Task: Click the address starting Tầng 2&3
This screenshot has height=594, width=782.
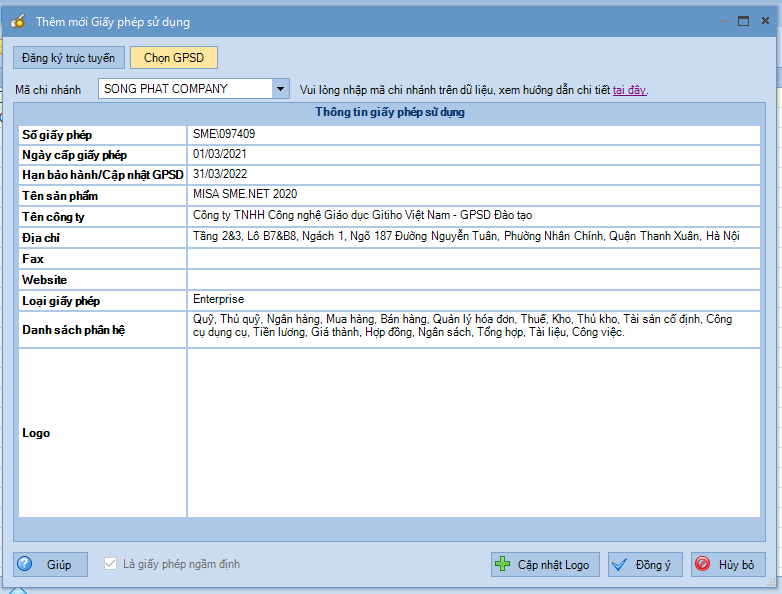Action: point(466,236)
